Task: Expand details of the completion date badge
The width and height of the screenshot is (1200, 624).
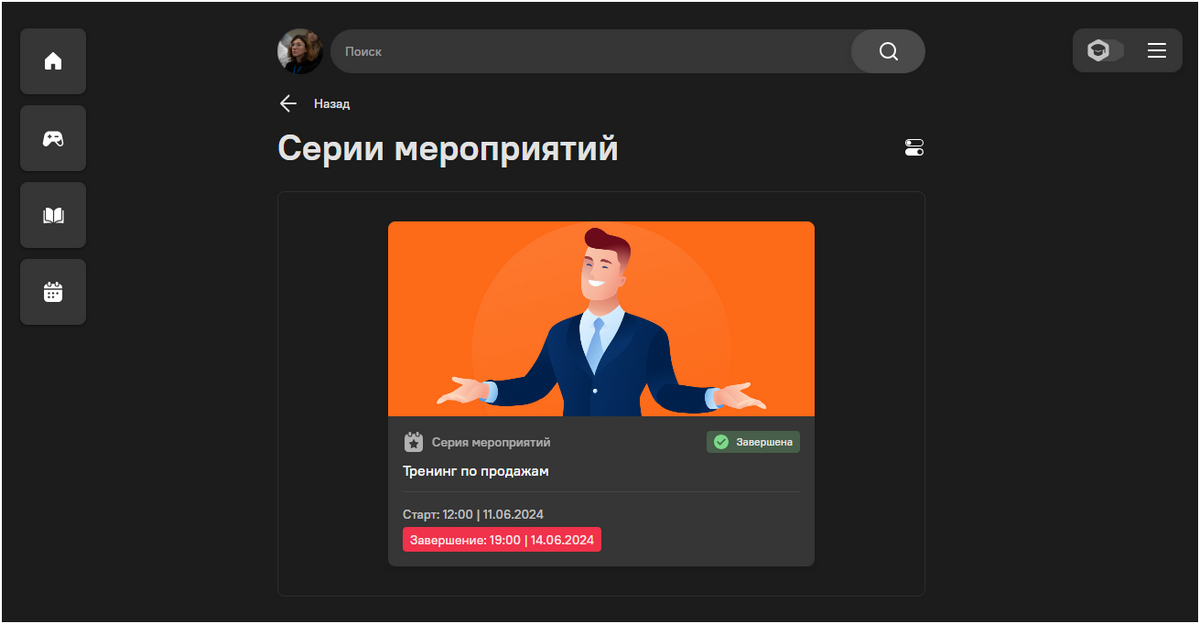Action: click(x=501, y=539)
